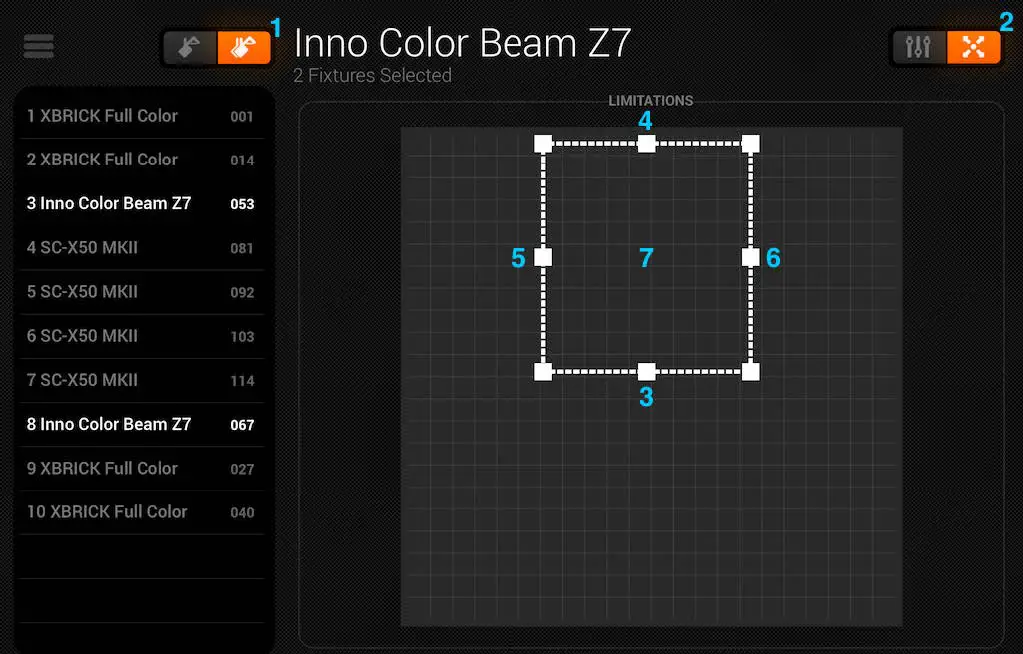Click the top-right corner handle of the box
Screen dimensions: 1023x654
point(750,143)
